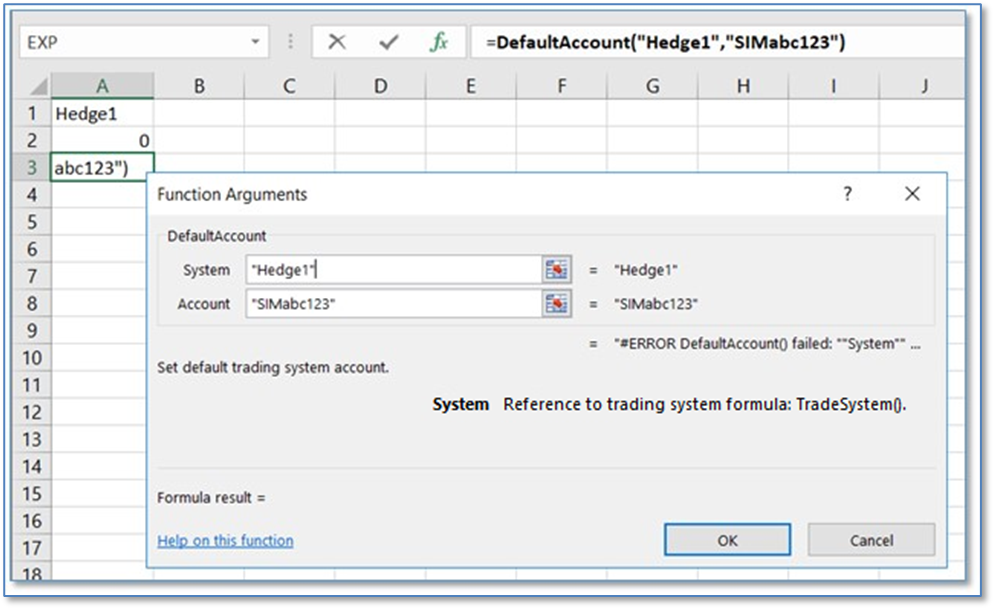Open the Name Box dropdown arrow

(x=256, y=43)
